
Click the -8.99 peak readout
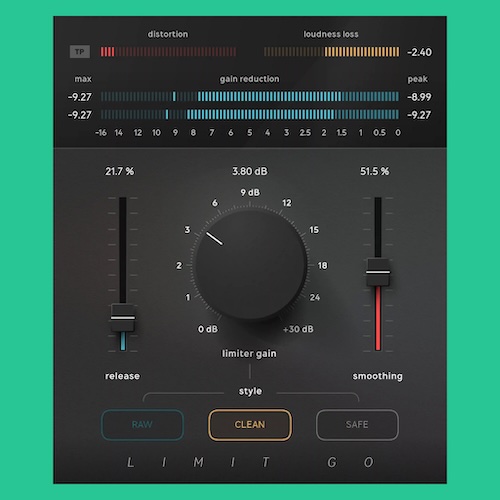pyautogui.click(x=419, y=97)
